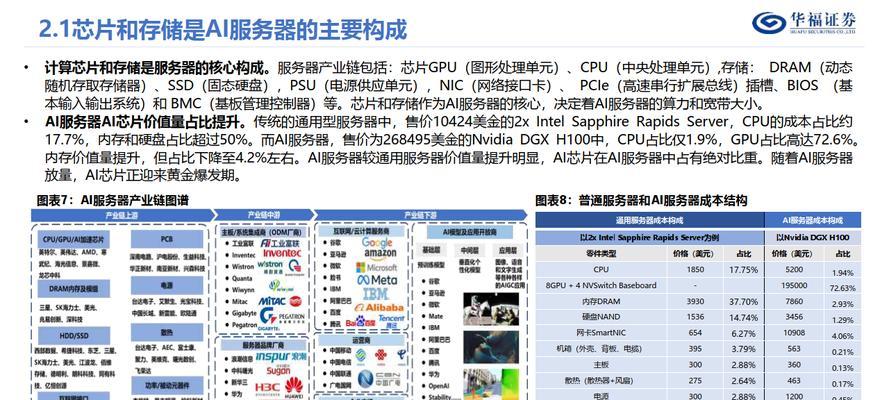Click the red China Unicom logo
This screenshot has height=400, width=889.
[381, 356]
